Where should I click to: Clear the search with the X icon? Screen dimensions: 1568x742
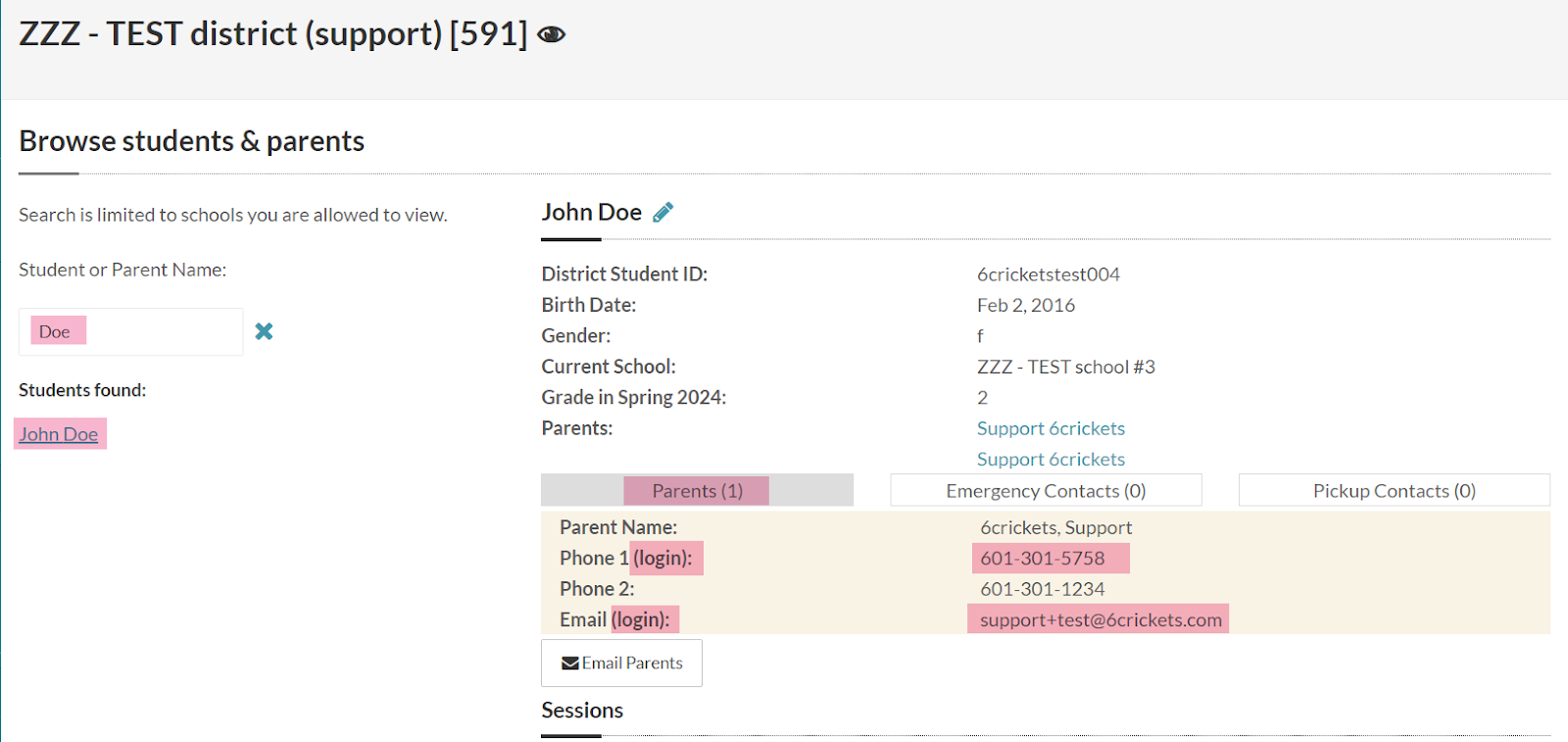(264, 331)
